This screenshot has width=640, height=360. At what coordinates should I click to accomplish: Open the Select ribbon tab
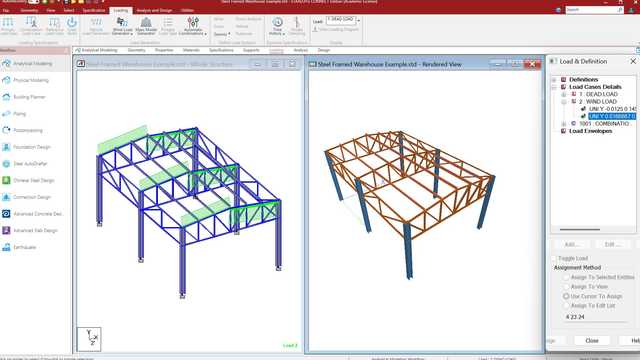click(69, 10)
